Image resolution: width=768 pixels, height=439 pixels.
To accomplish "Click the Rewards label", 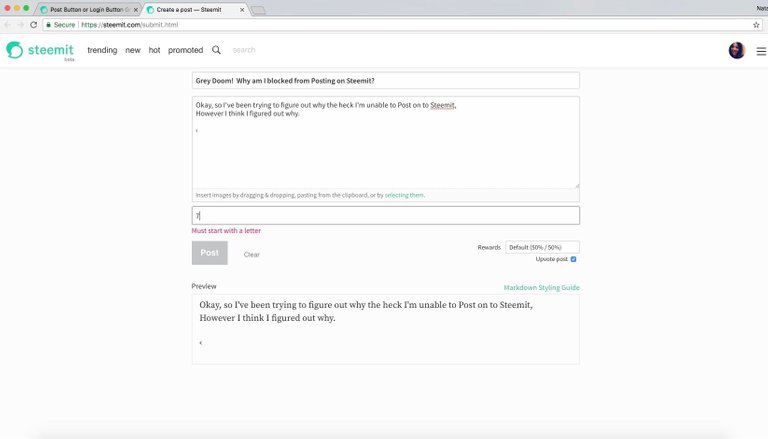I will click(489, 247).
